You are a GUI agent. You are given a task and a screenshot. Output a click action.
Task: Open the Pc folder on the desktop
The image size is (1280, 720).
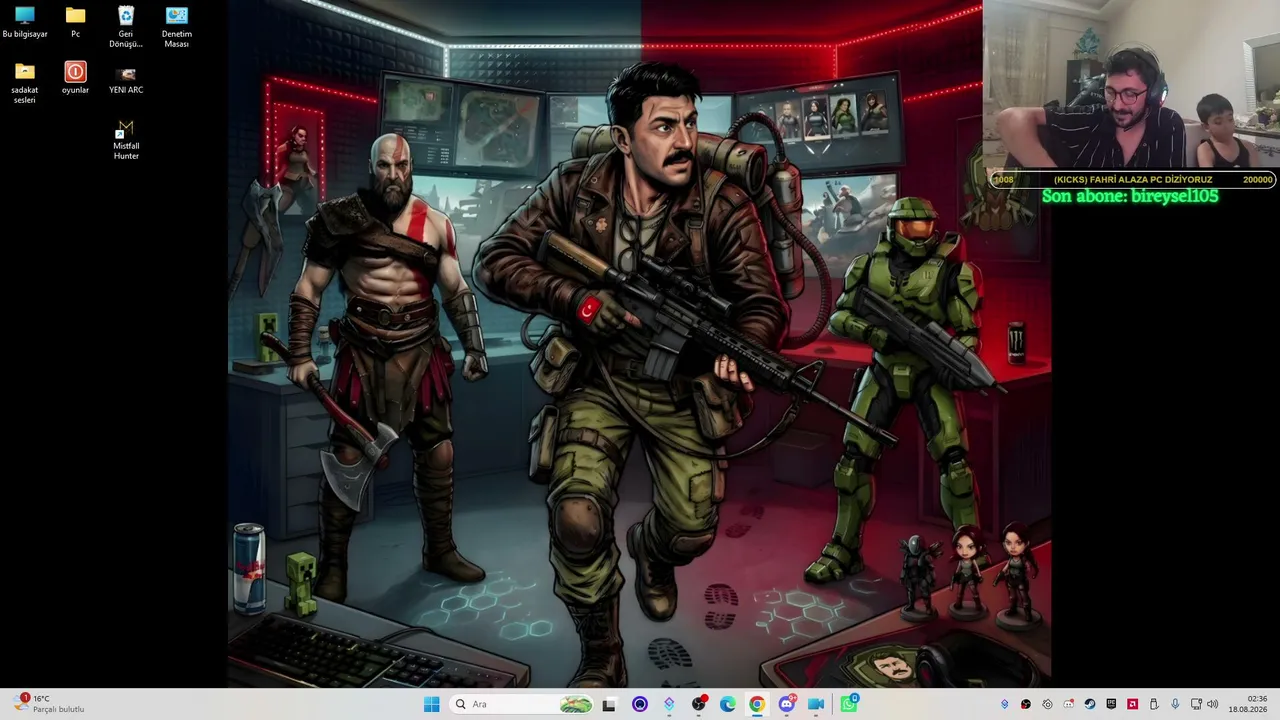pyautogui.click(x=75, y=22)
